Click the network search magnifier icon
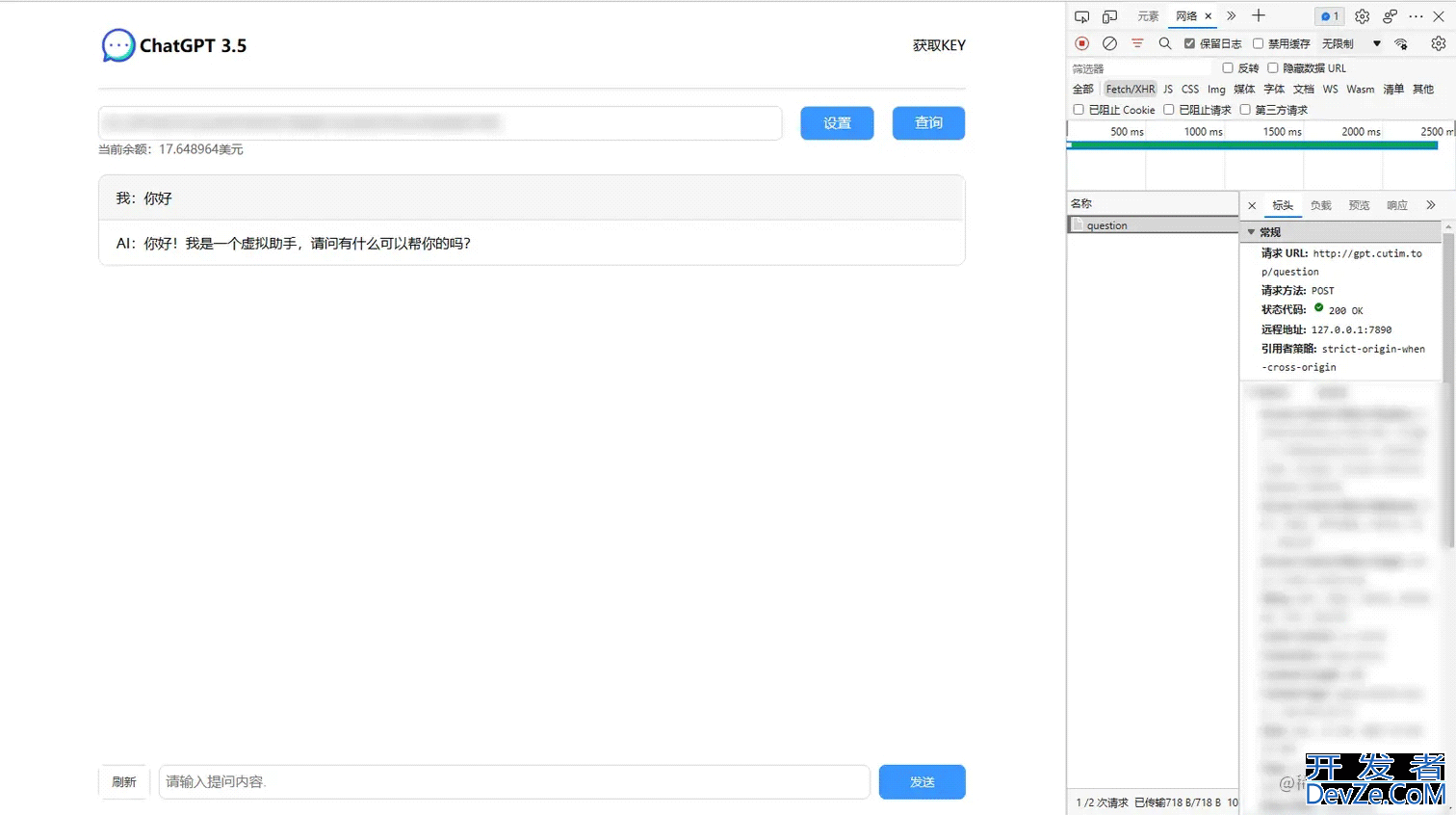1456x815 pixels. coord(1165,43)
